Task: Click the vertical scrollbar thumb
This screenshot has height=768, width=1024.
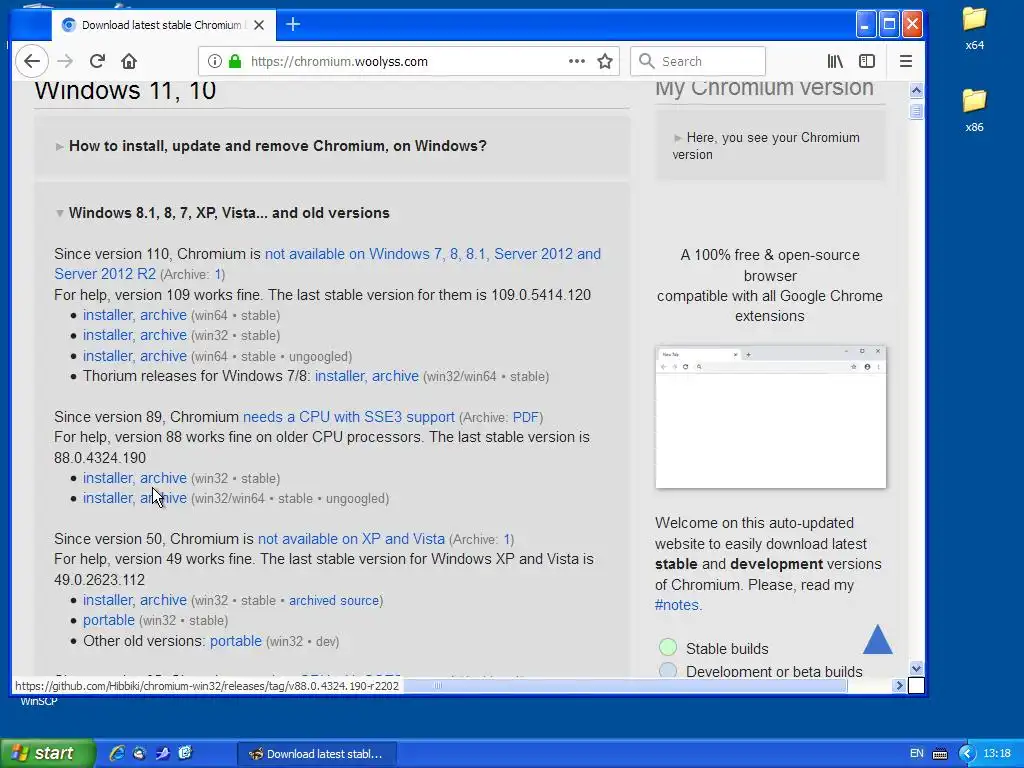Action: tap(916, 110)
